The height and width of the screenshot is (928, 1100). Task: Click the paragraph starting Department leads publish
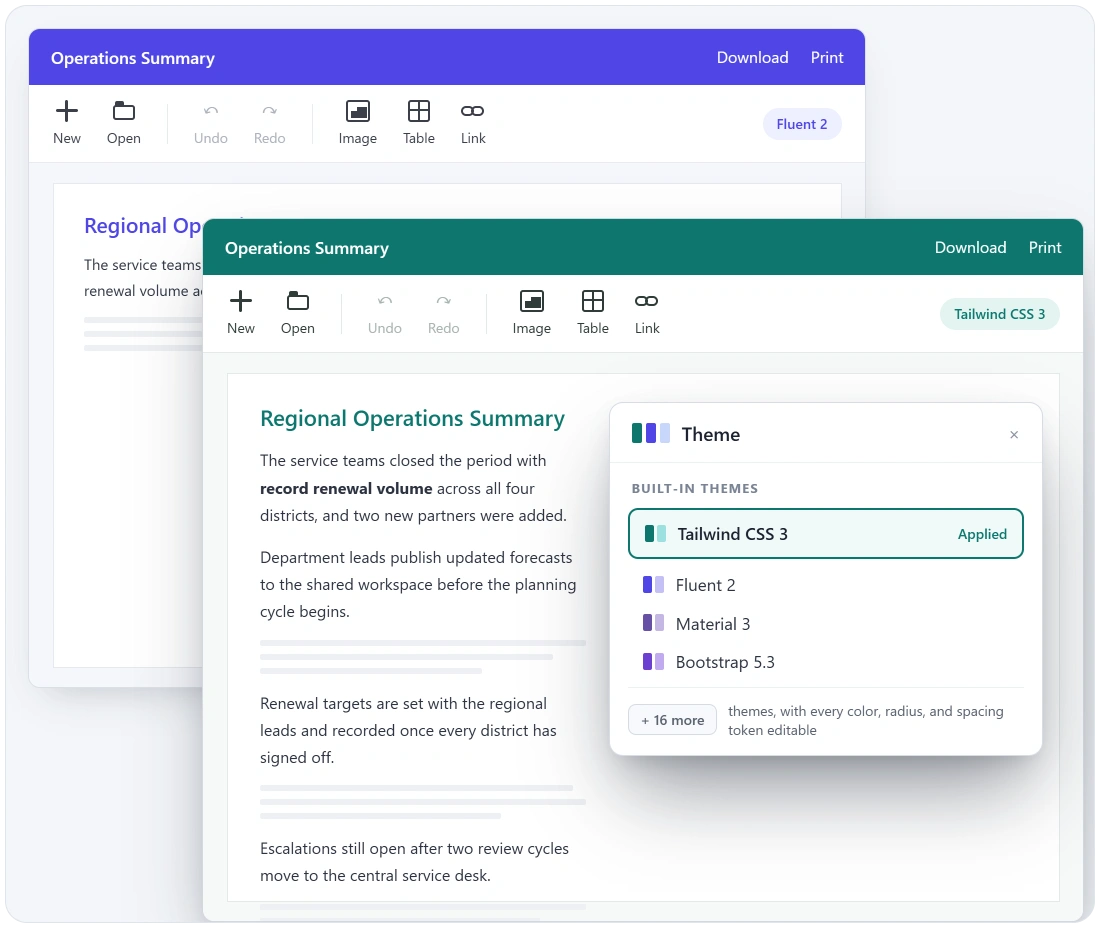pyautogui.click(x=418, y=584)
